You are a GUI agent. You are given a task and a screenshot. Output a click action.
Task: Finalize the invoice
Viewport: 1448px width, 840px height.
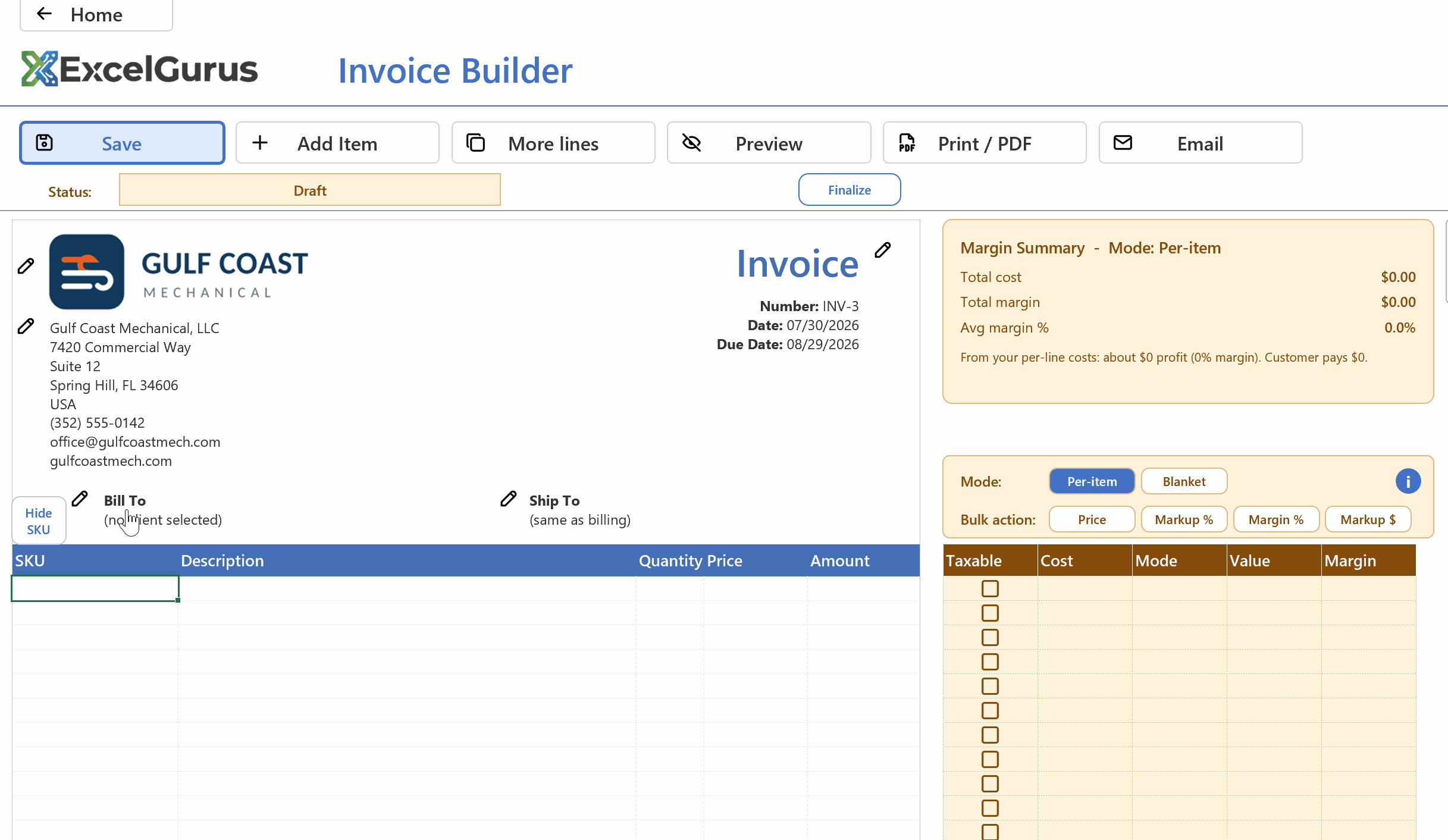[850, 190]
